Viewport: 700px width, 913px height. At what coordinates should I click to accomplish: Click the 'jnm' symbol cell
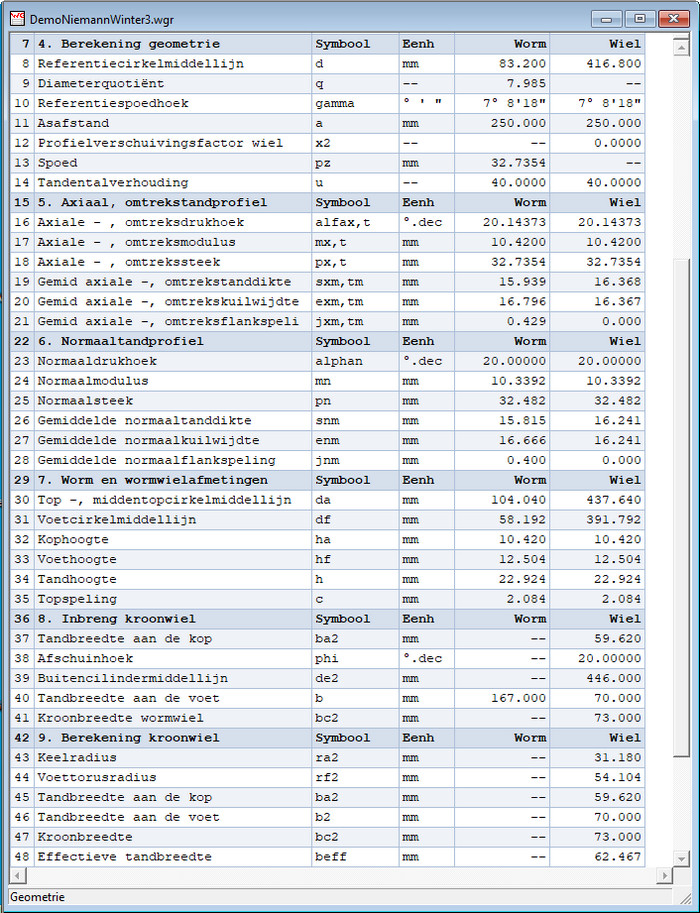[355, 460]
